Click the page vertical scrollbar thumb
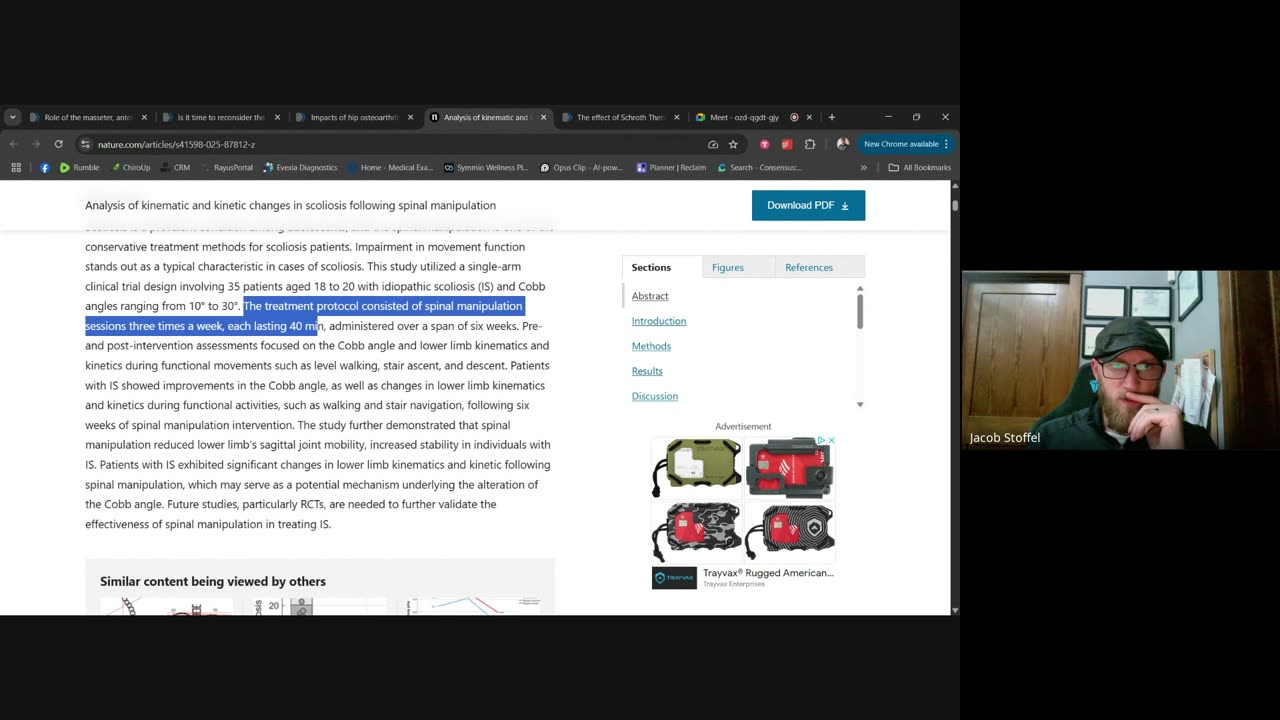Viewport: 1280px width, 720px height. (x=955, y=206)
